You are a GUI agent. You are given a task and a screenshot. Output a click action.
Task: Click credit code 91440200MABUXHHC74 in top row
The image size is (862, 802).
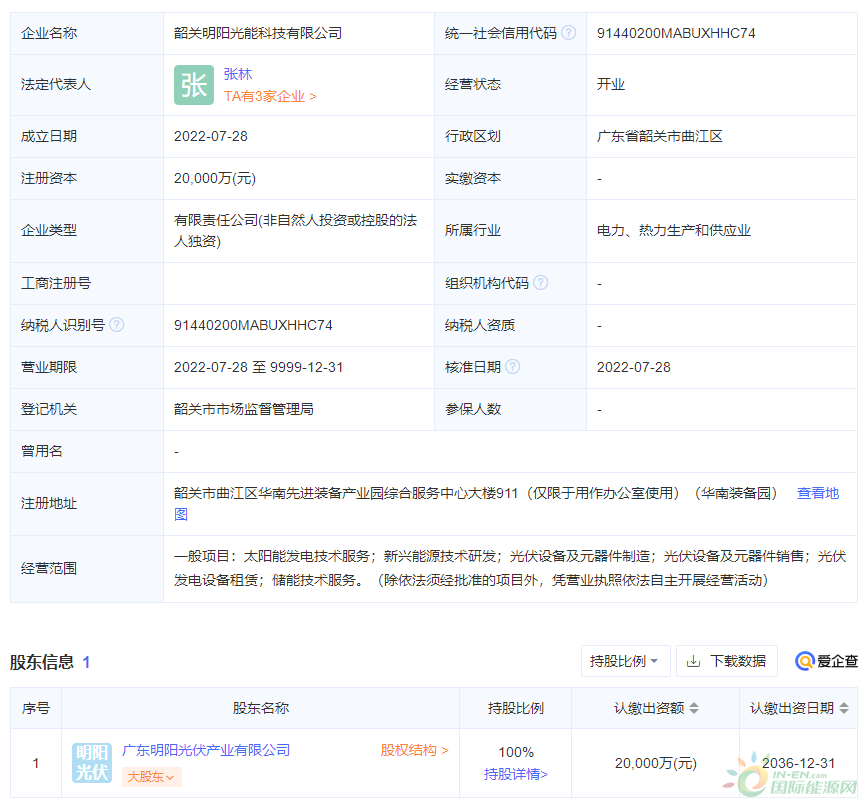[676, 33]
